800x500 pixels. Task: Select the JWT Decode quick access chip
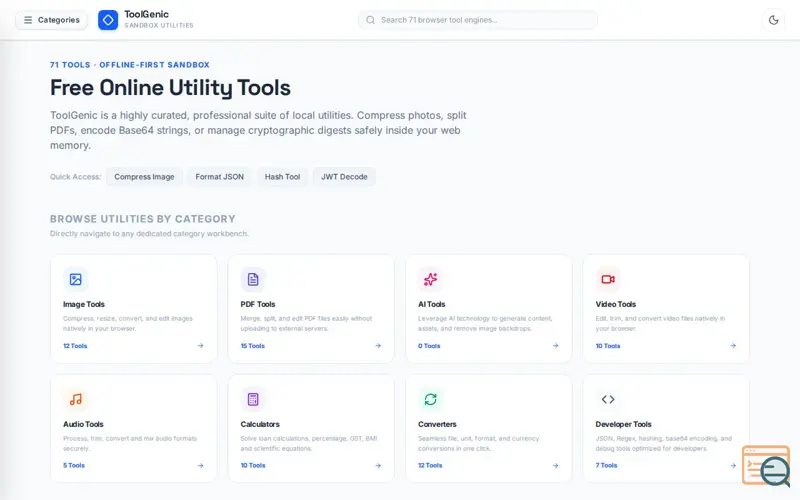344,177
